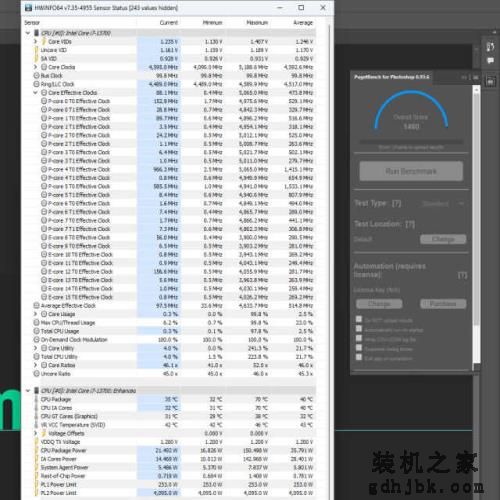Click Change button under License Key

click(x=379, y=304)
